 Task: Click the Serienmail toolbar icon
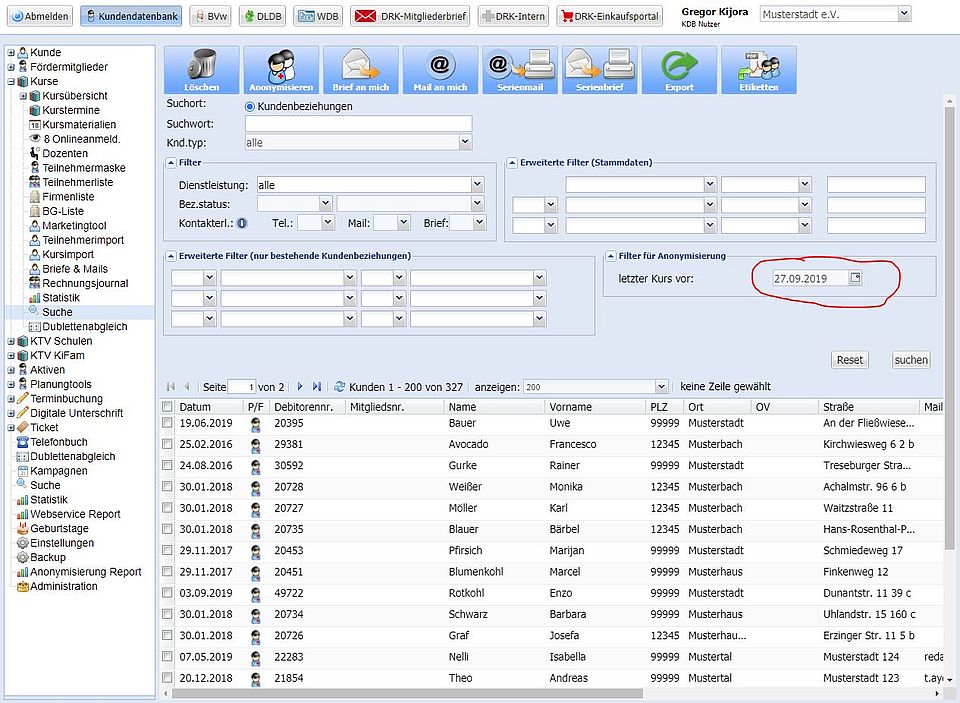coord(520,66)
